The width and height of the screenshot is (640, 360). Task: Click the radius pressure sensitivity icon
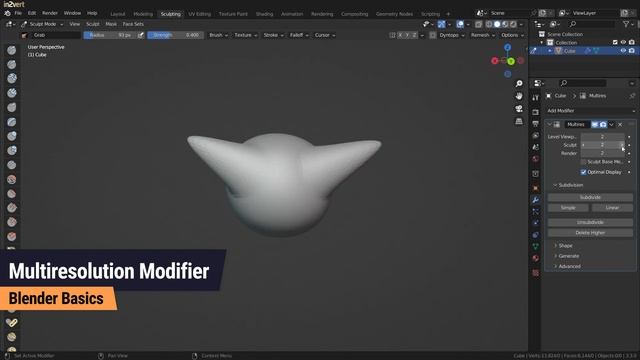tap(141, 35)
